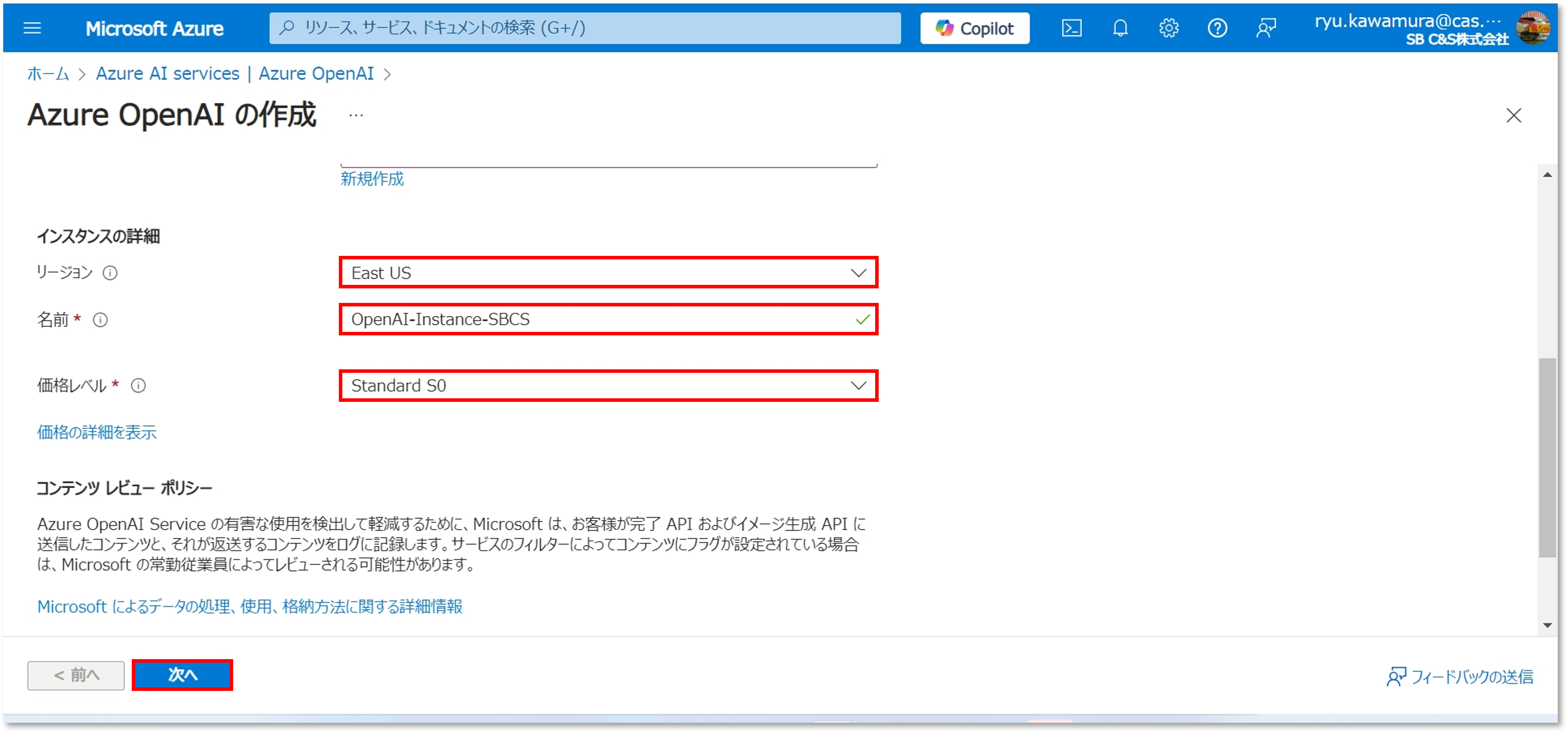Expand the Standard S0 pricing dropdown
This screenshot has width=1568, height=733.
608,386
